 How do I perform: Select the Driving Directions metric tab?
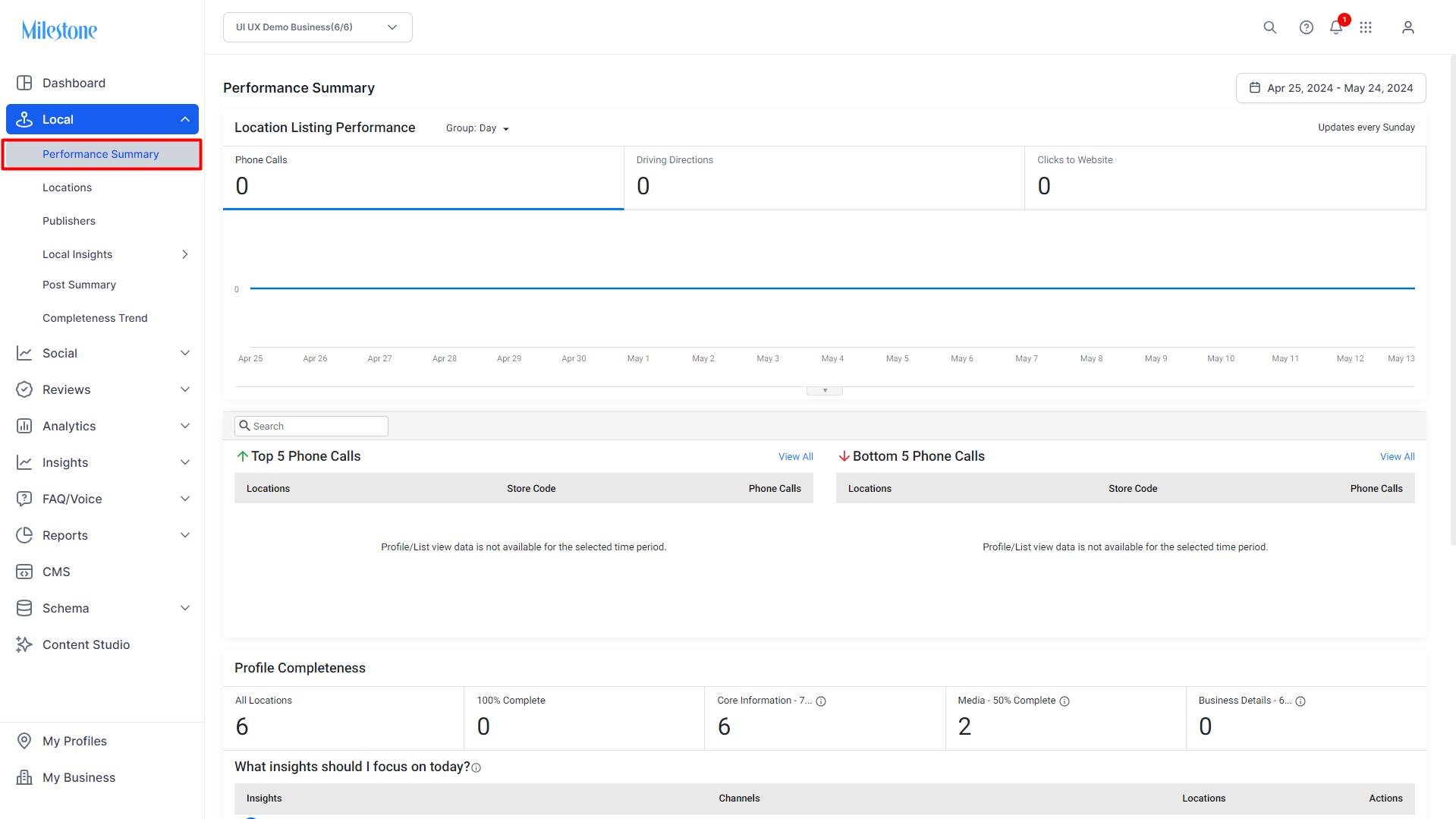pyautogui.click(x=824, y=178)
